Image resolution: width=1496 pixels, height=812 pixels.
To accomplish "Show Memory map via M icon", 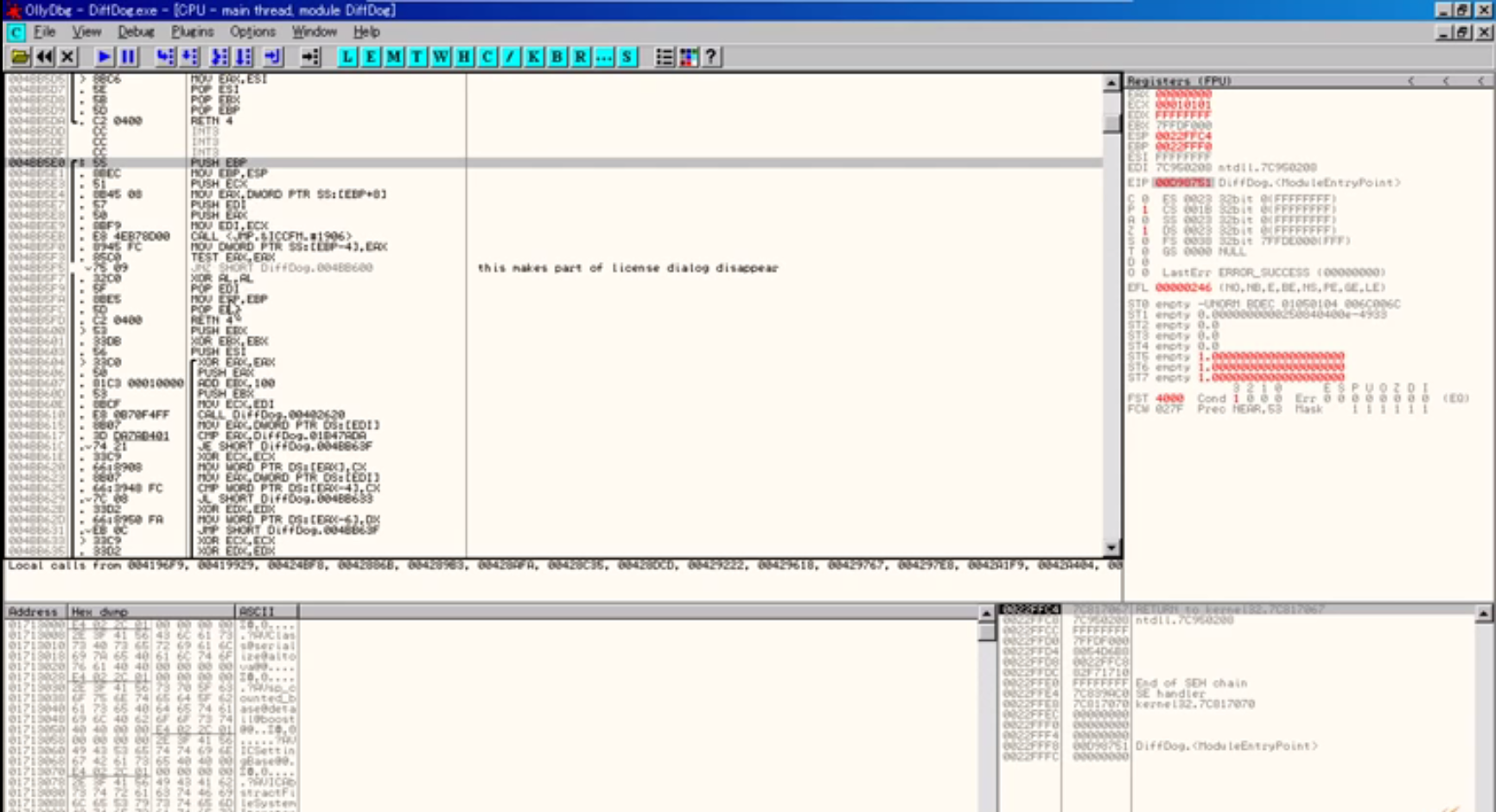I will click(x=394, y=57).
